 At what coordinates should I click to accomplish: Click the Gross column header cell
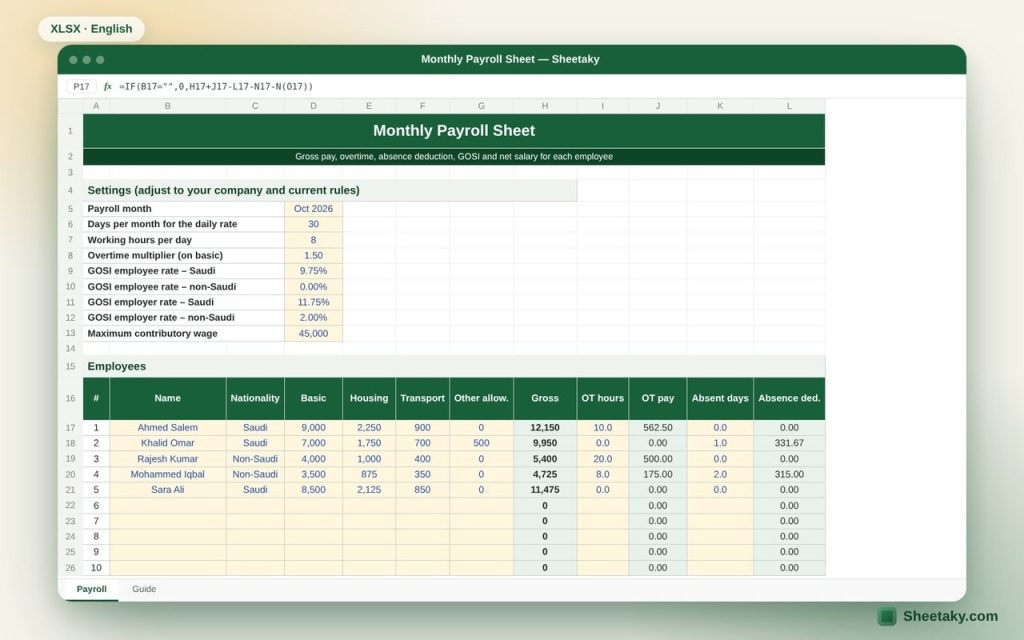545,398
